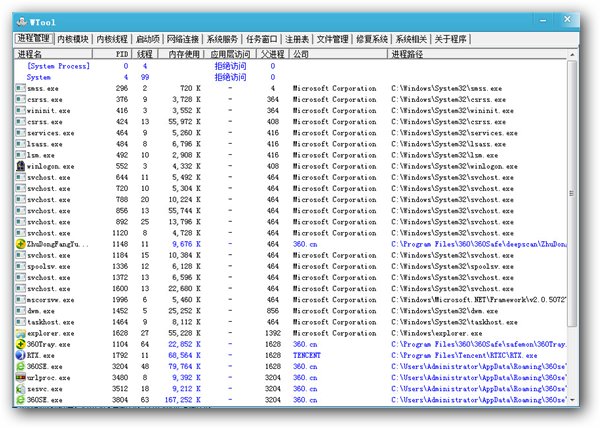Click the RTX.exe globe icon

(20, 355)
